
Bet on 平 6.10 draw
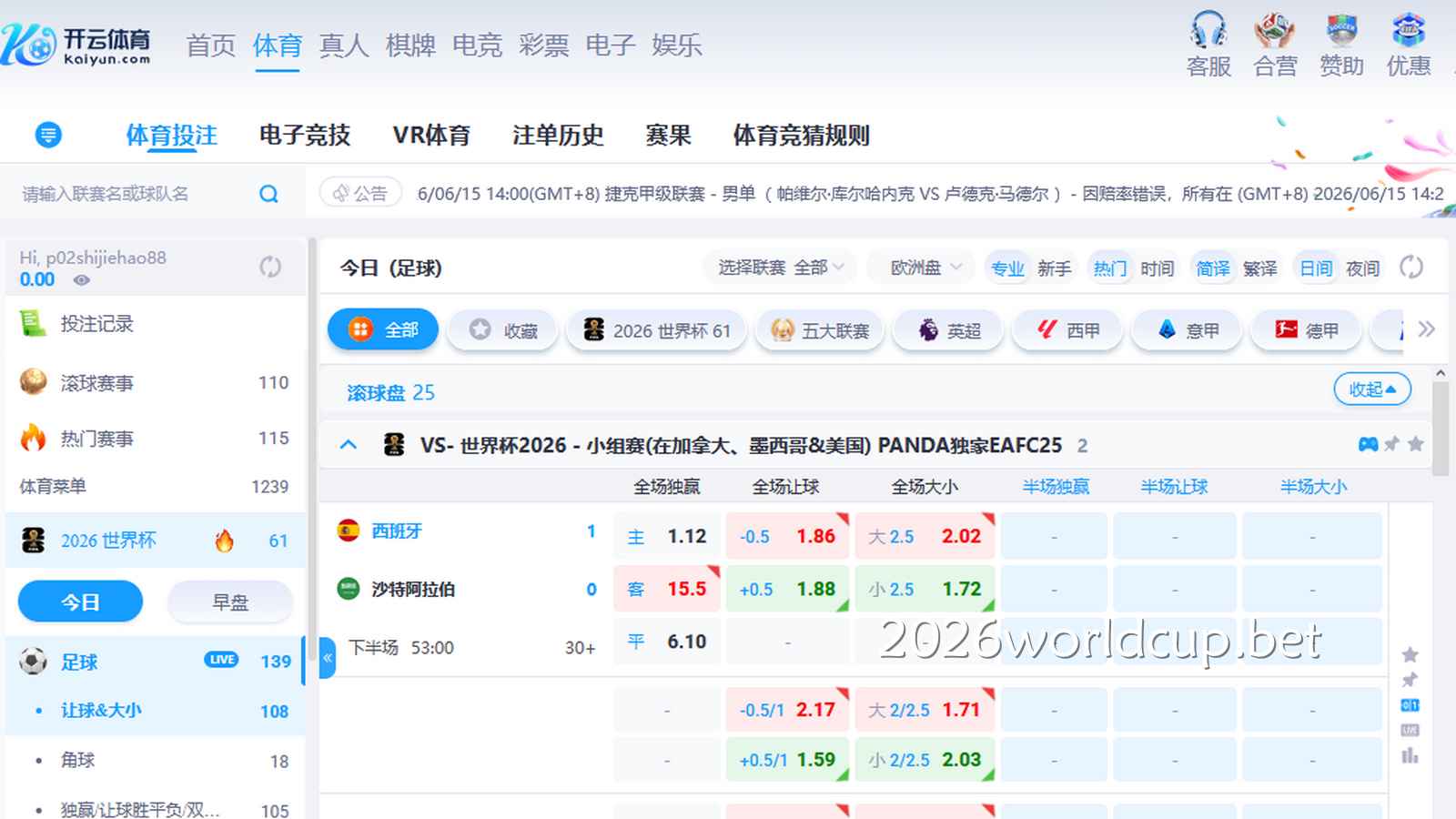667,642
